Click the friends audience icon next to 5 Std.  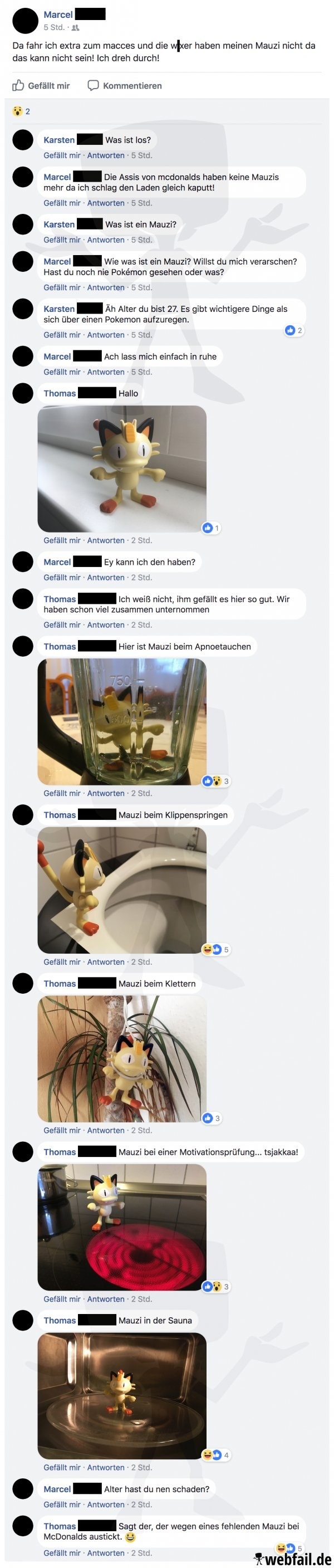click(x=76, y=27)
